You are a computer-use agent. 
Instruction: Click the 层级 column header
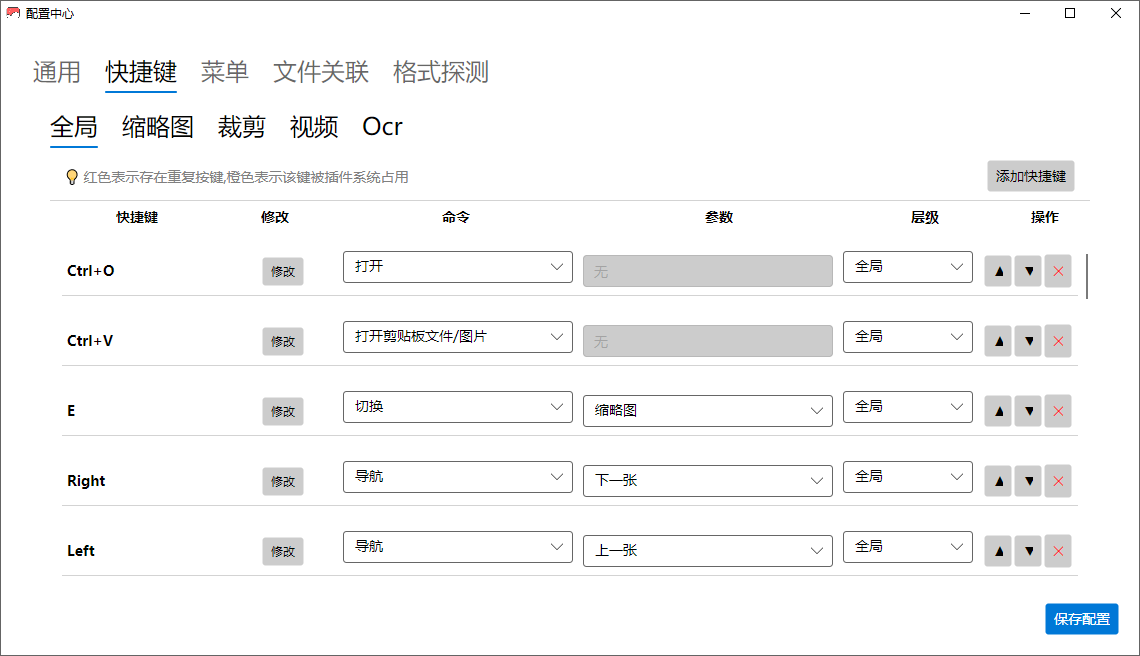click(925, 217)
